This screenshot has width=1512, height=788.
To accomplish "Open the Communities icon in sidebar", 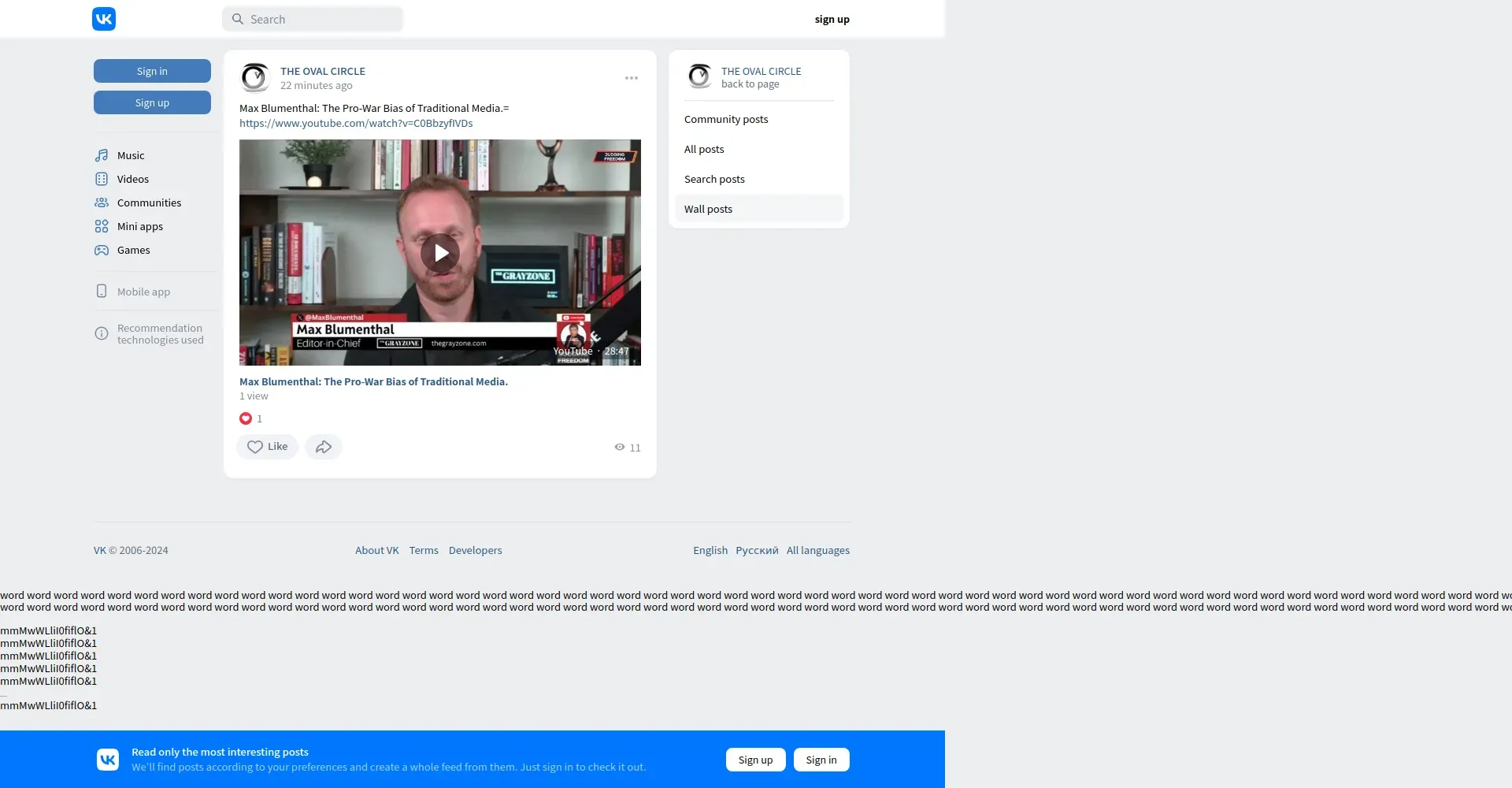I will click(x=102, y=203).
